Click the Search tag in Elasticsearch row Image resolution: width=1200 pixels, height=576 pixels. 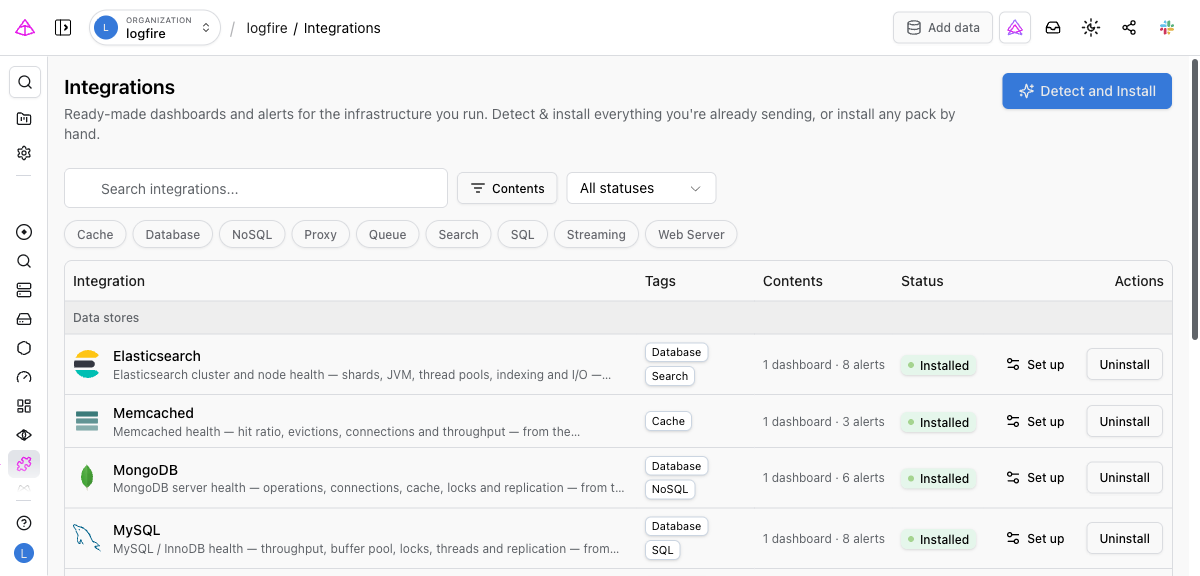[x=670, y=376]
